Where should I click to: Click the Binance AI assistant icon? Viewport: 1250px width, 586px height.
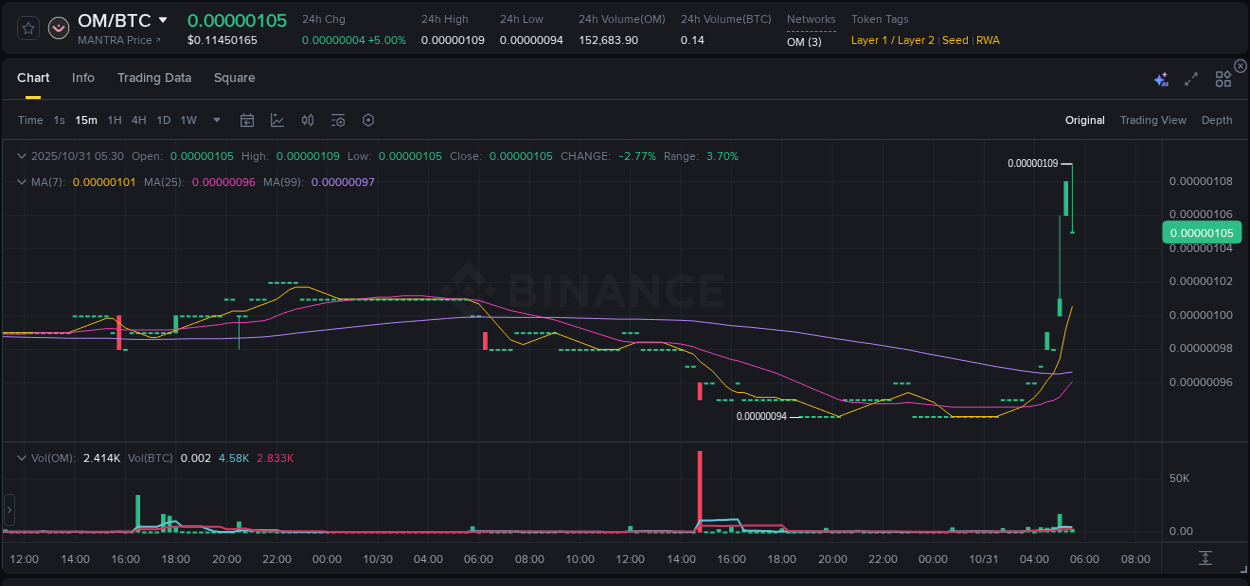tap(1161, 77)
